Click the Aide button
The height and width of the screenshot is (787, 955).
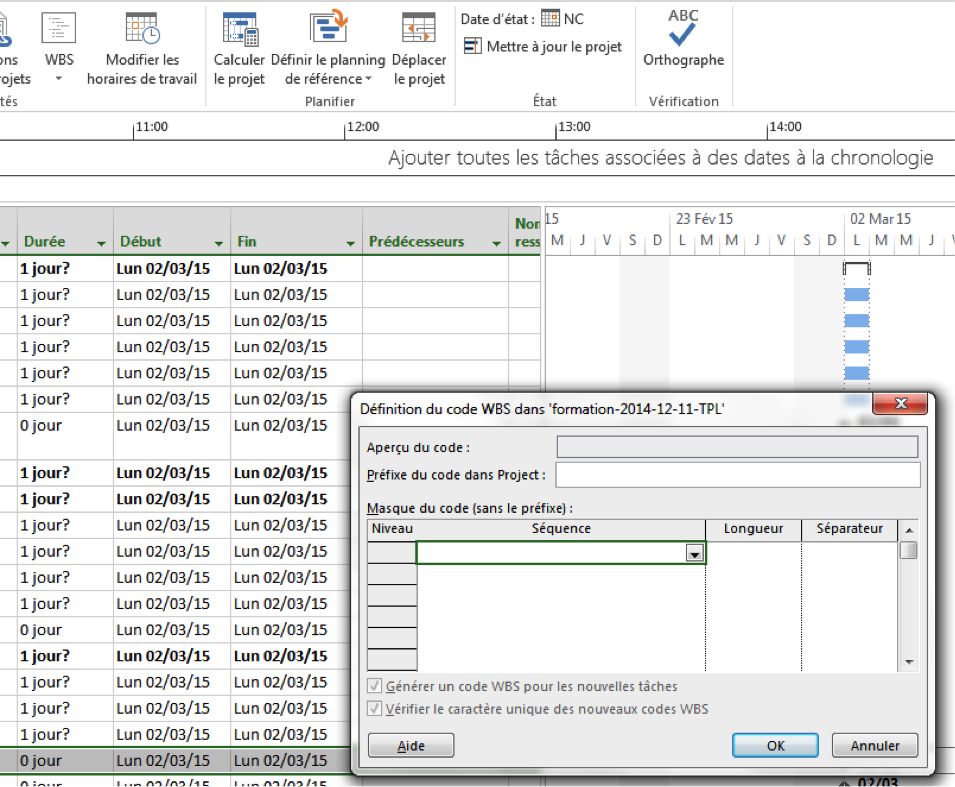click(x=411, y=746)
